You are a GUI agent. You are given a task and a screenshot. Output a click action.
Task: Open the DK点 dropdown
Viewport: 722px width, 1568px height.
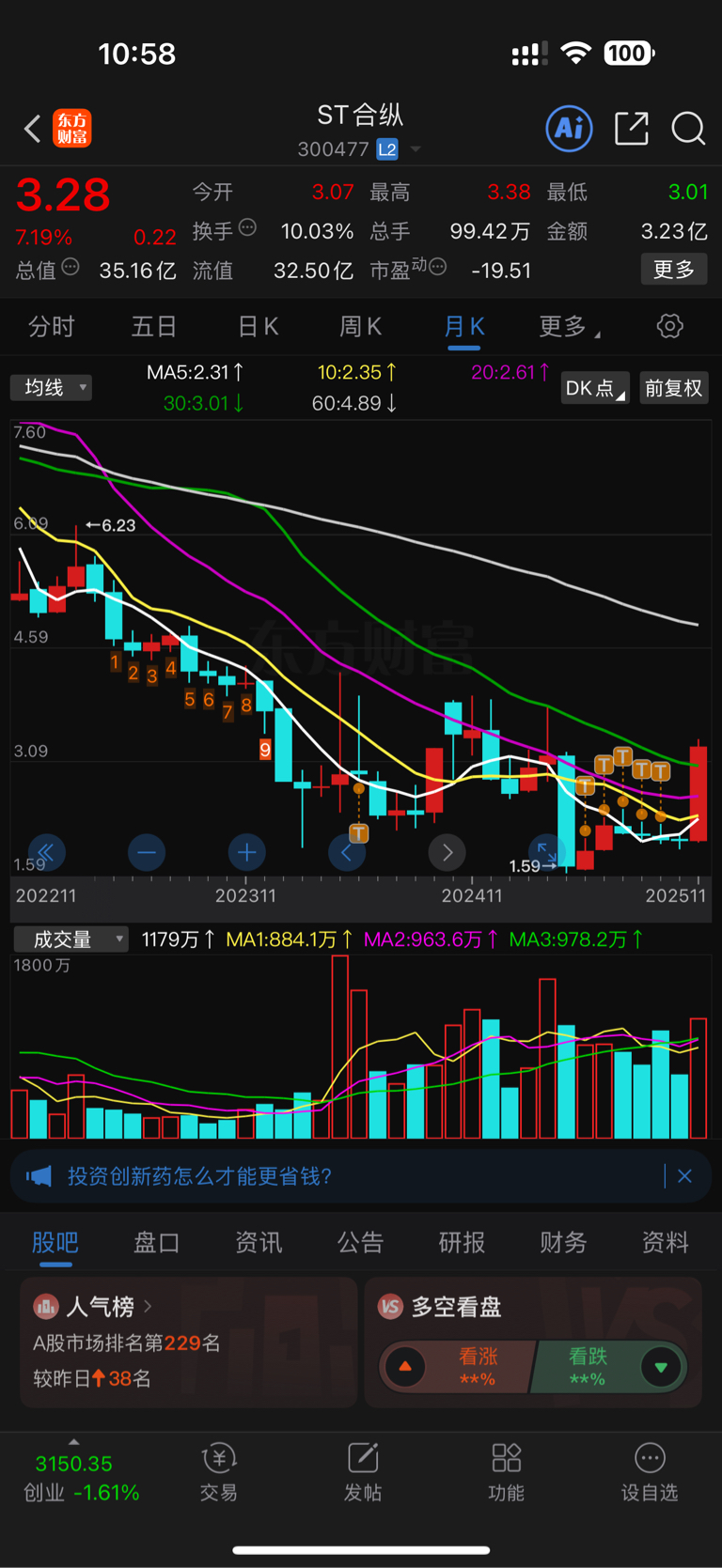tap(595, 388)
